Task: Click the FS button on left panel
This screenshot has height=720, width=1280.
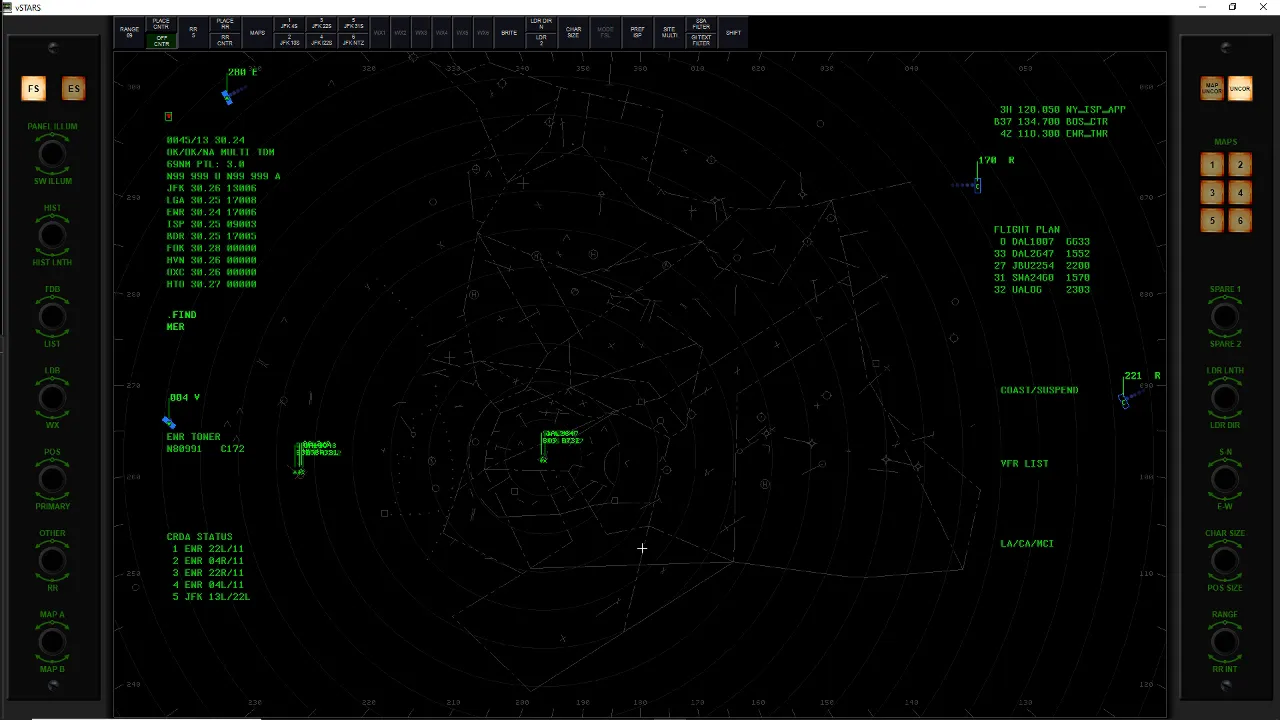Action: point(33,89)
